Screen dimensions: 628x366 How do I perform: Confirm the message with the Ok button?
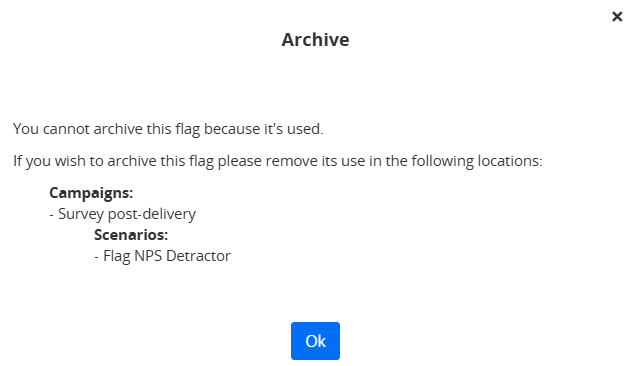(315, 341)
